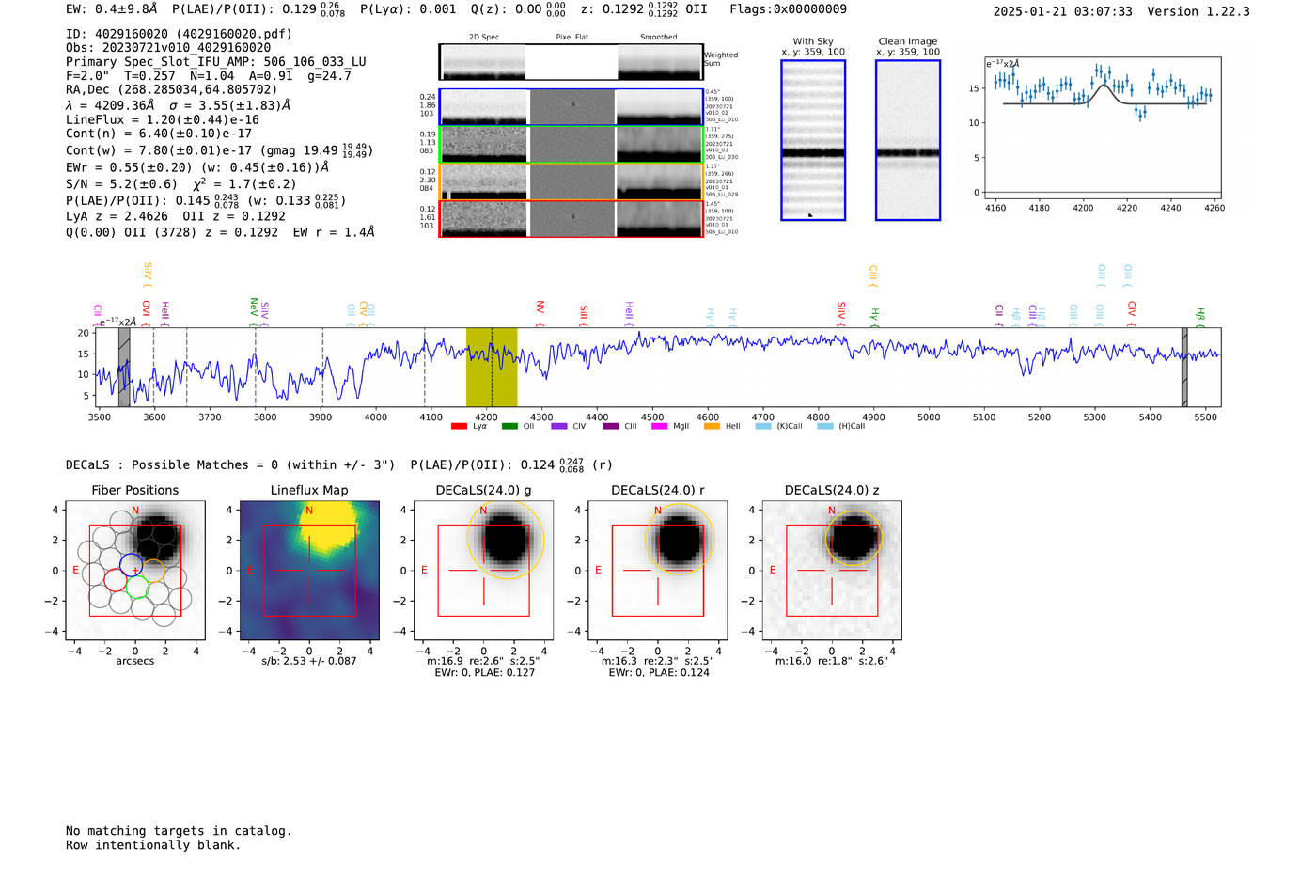This screenshot has height=896, width=1316.
Task: Click the Cont(n) = 6.40(±0.10)e-17 line
Action: [x=159, y=134]
